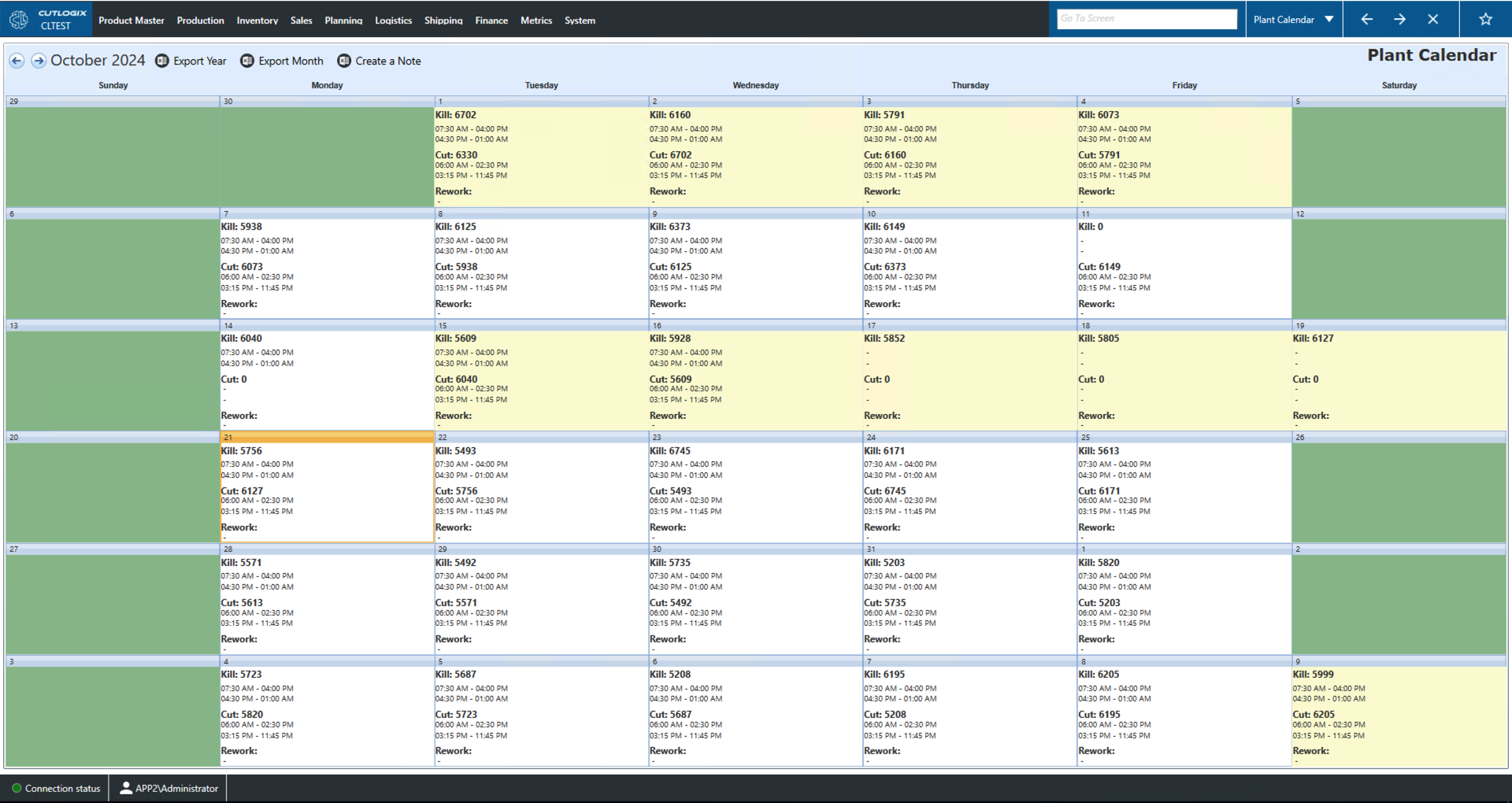The height and width of the screenshot is (803, 1512).
Task: Click the CUTLOGIX logo icon
Action: click(x=18, y=19)
